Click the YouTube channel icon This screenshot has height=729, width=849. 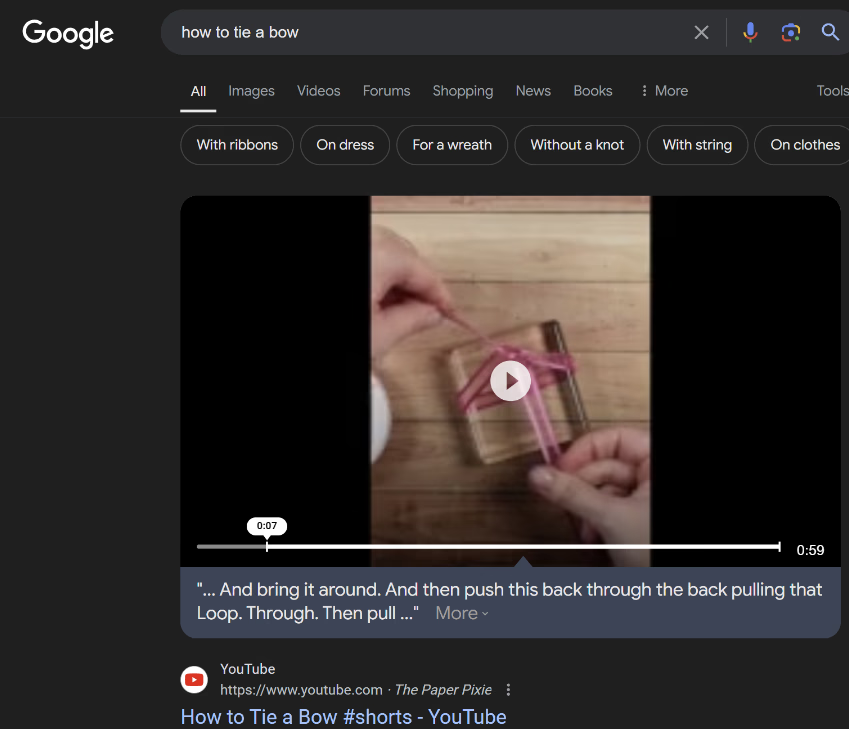click(x=194, y=679)
